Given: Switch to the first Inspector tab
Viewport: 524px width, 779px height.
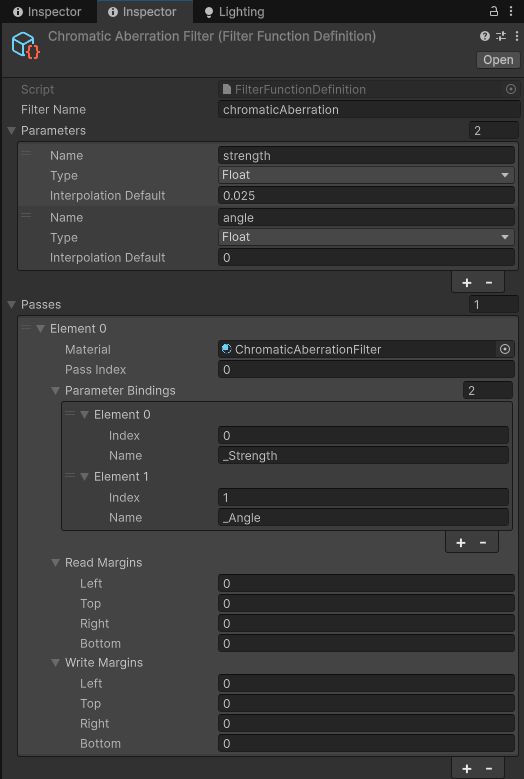Looking at the screenshot, I should point(47,12).
